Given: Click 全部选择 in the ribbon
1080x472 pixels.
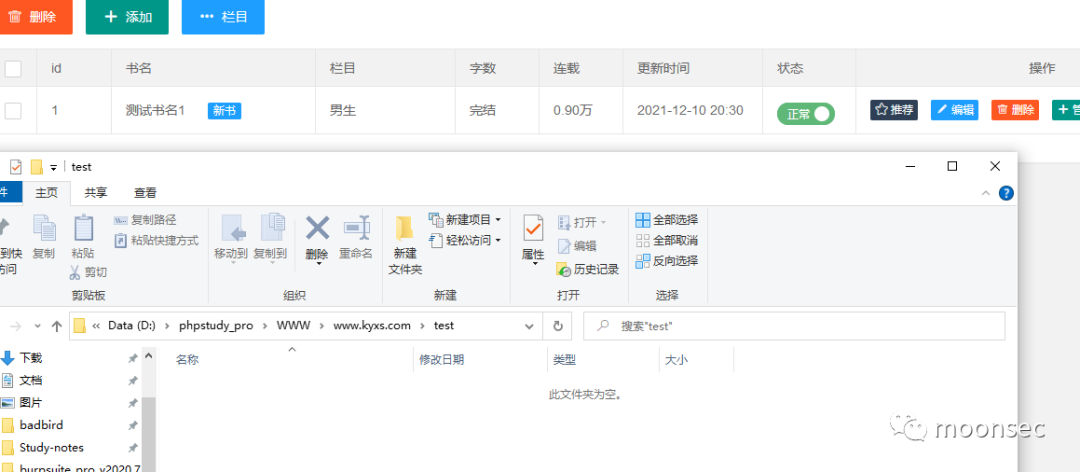Looking at the screenshot, I should coord(667,220).
